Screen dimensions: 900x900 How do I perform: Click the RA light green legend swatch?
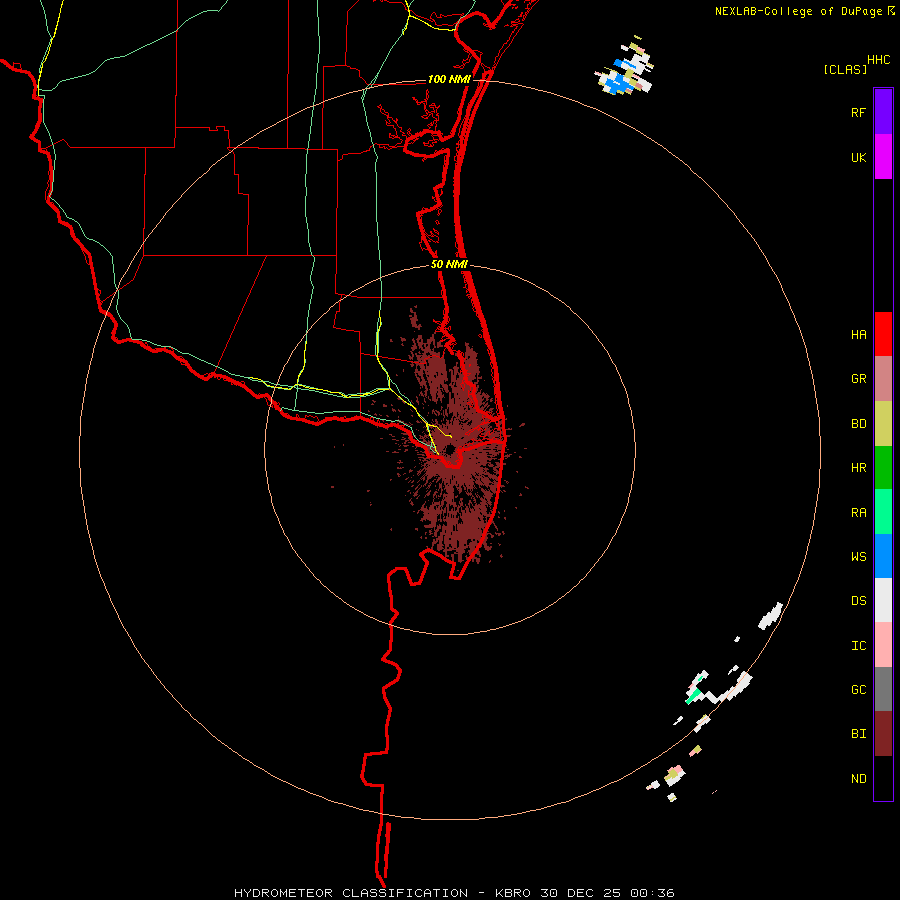click(883, 512)
